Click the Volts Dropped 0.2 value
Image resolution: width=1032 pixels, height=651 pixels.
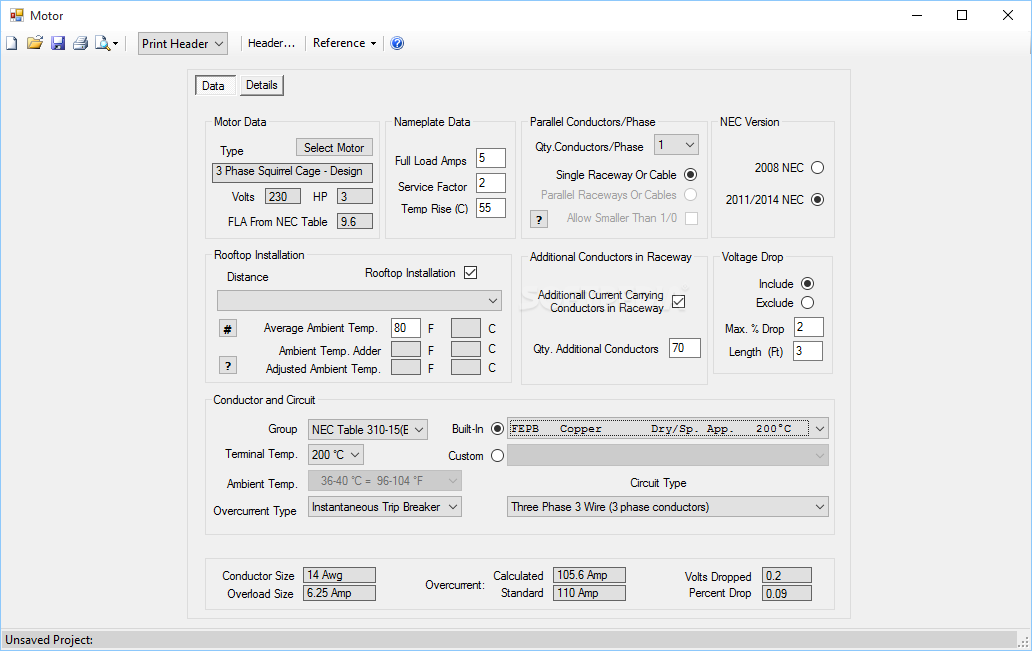point(787,576)
